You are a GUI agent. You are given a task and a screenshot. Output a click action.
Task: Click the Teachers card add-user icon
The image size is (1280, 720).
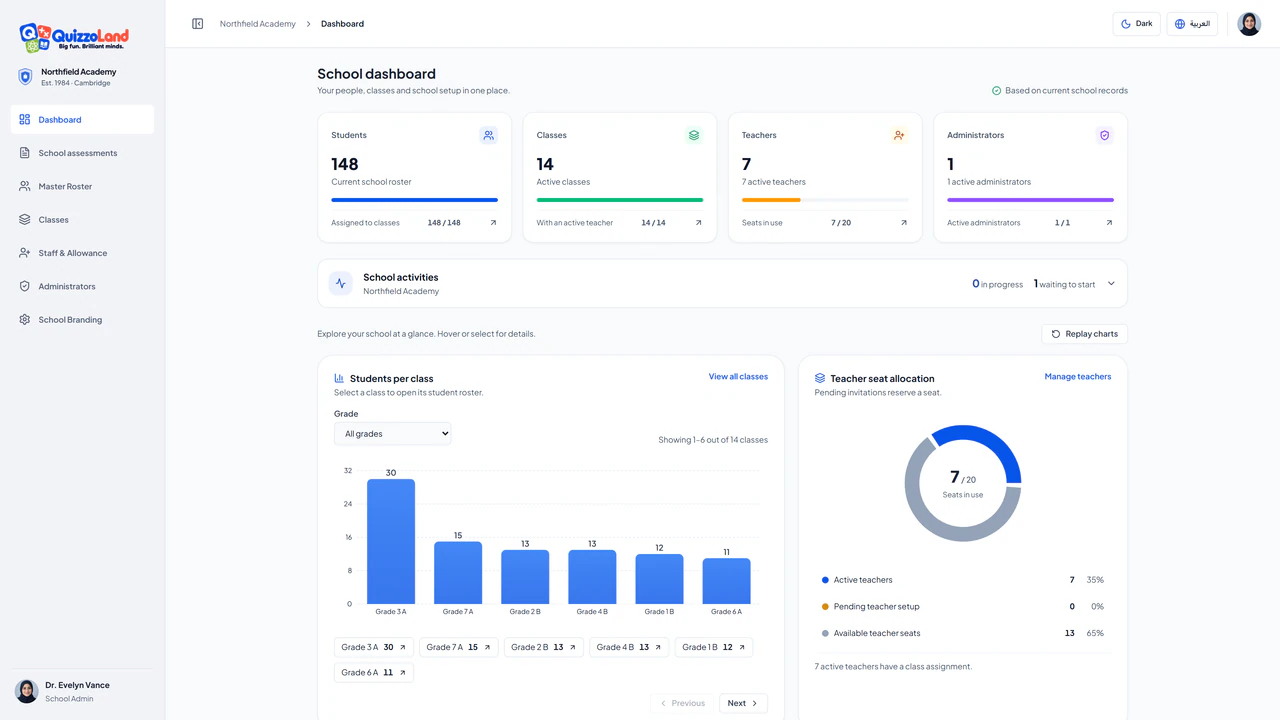pos(899,135)
